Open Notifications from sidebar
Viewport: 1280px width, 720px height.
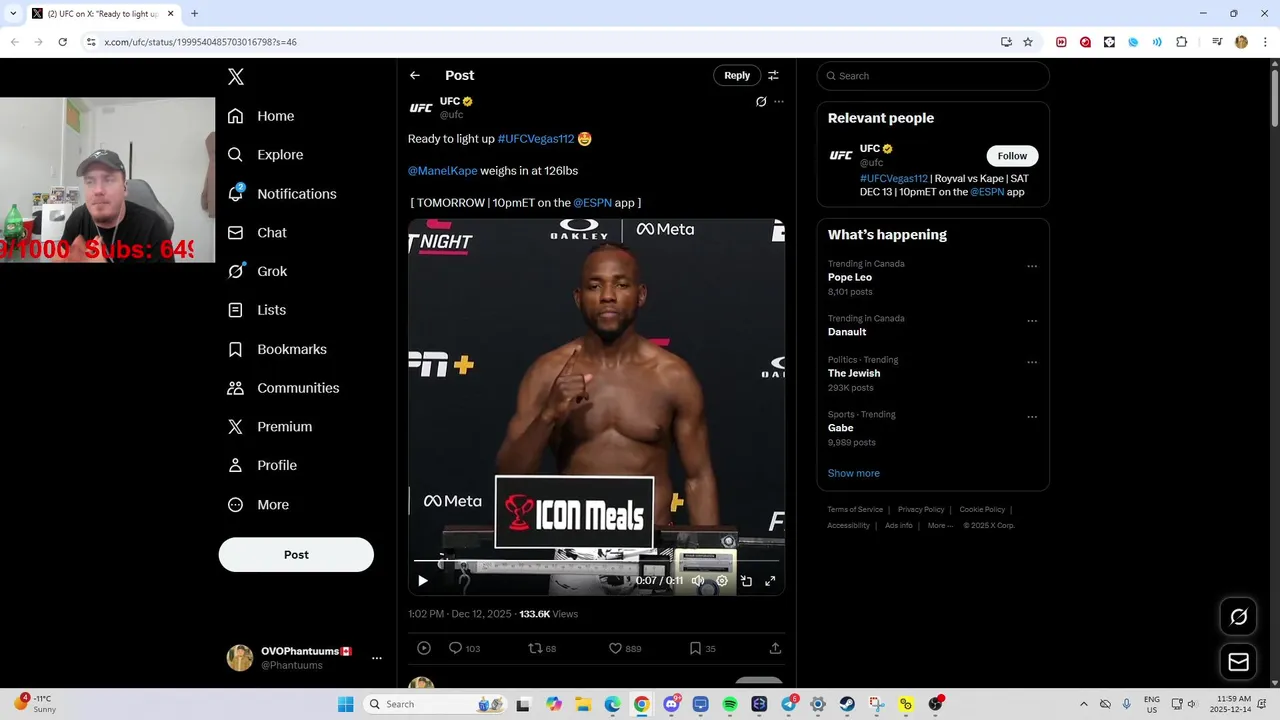(282, 194)
